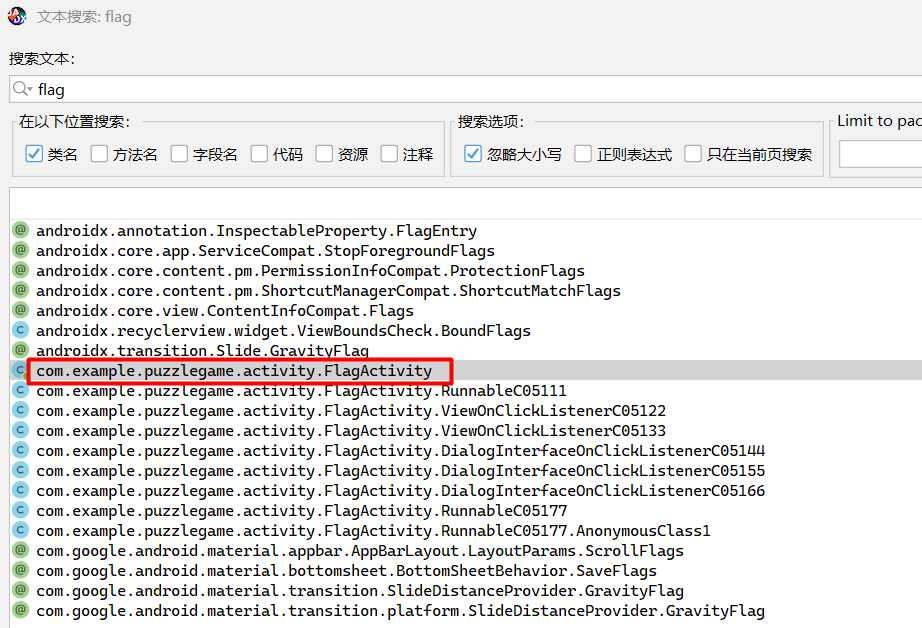This screenshot has width=922, height=628.
Task: Click the class icon beside platform.SlideDistanceProvider.GravityFlag
Action: pos(20,610)
